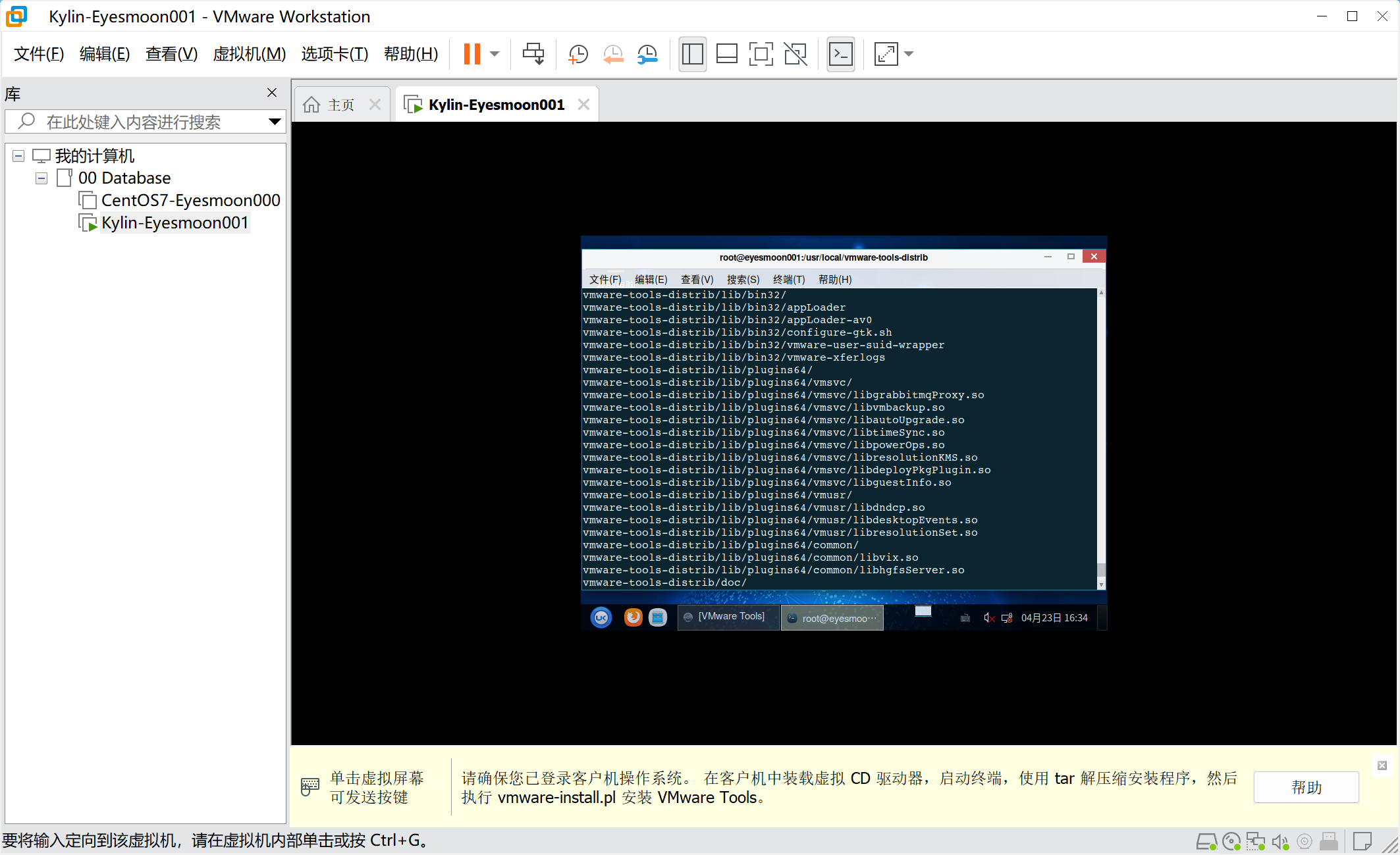This screenshot has height=855, width=1400.
Task: Click the sound card status icon
Action: pos(1280,842)
